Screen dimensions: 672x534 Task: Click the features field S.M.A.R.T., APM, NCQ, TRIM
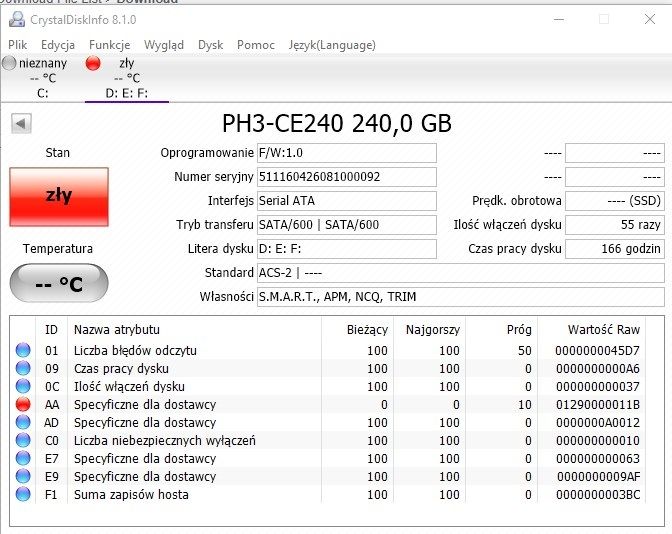coord(461,297)
